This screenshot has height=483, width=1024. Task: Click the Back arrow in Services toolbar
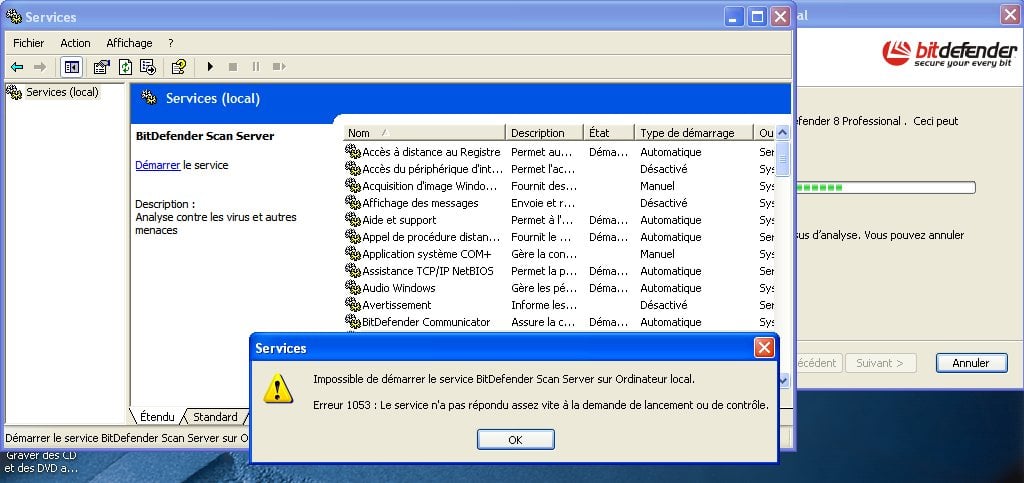(x=18, y=67)
